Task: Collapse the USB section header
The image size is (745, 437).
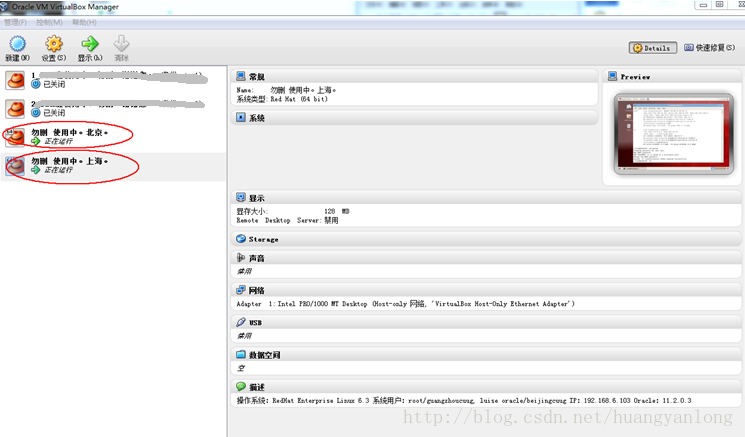Action: click(487, 323)
